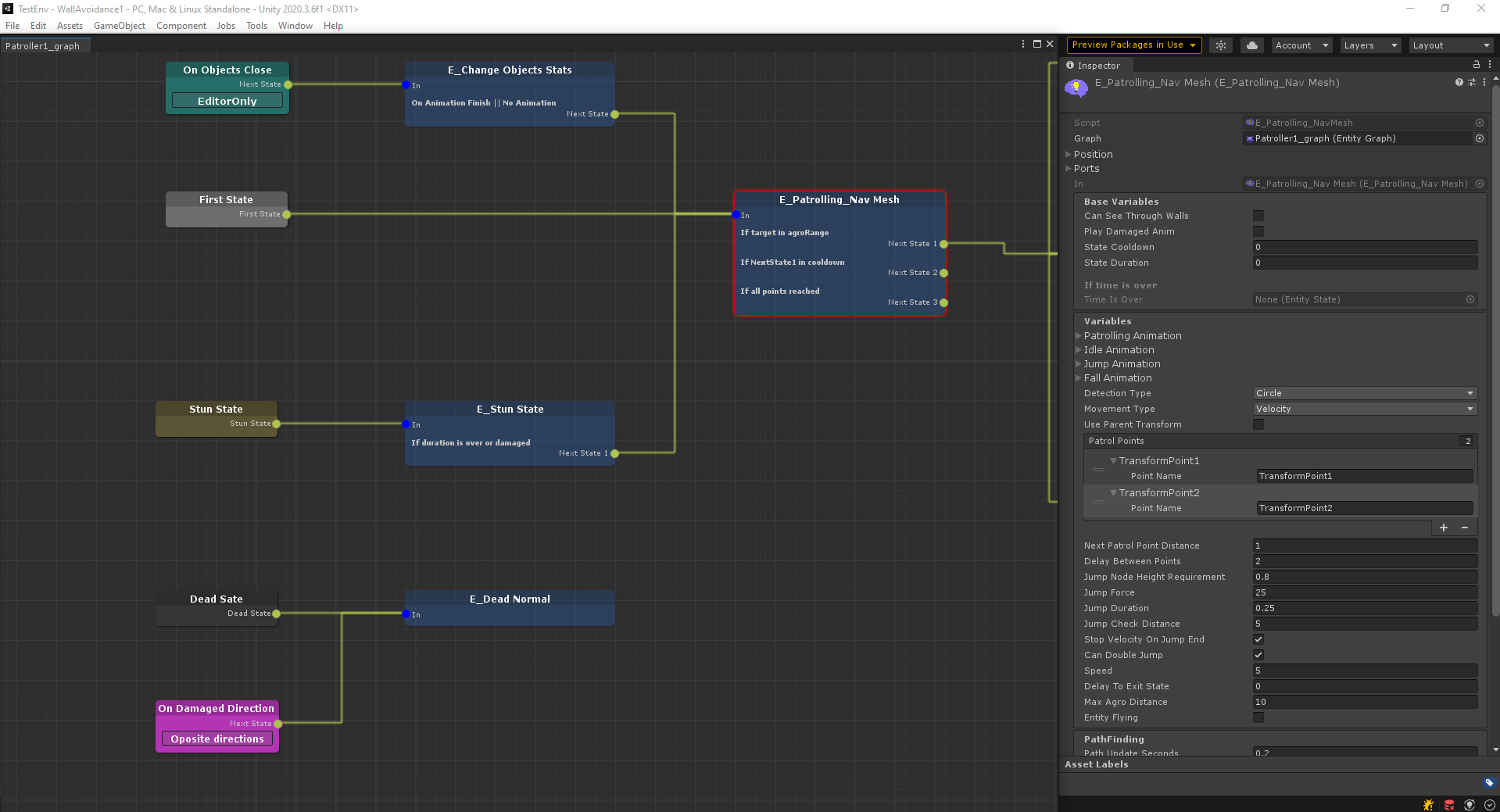Enable the Can See Through Walls checkbox

point(1258,216)
